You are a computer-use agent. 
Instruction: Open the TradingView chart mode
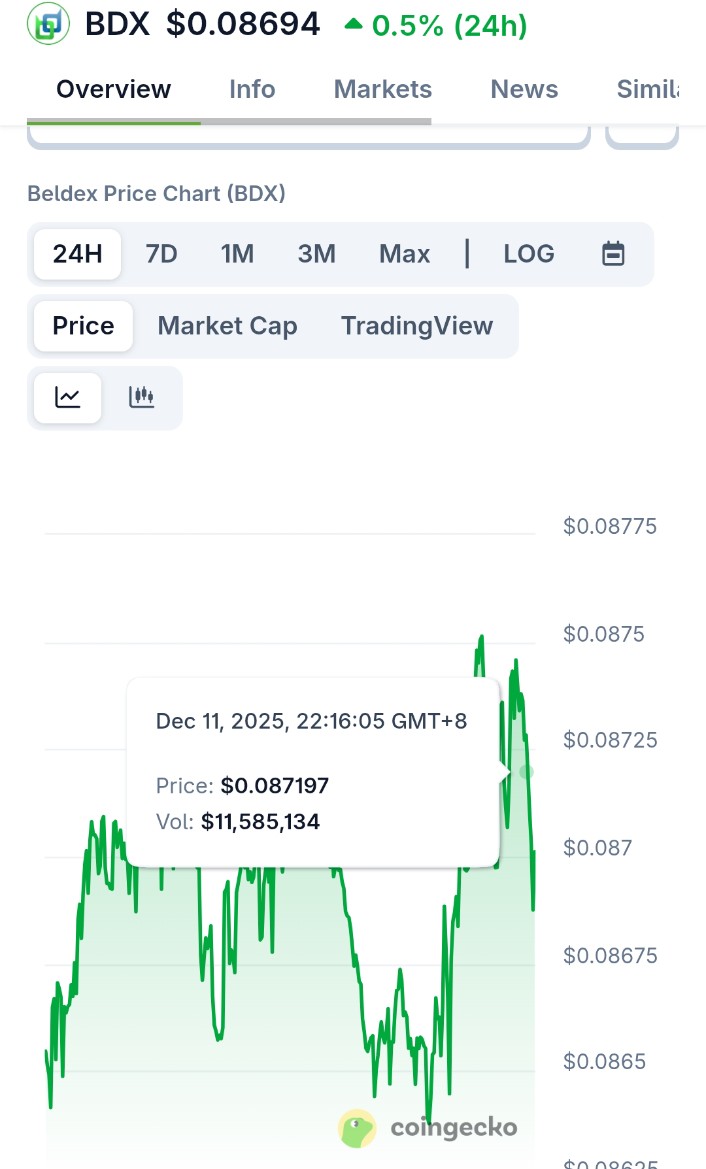(417, 326)
